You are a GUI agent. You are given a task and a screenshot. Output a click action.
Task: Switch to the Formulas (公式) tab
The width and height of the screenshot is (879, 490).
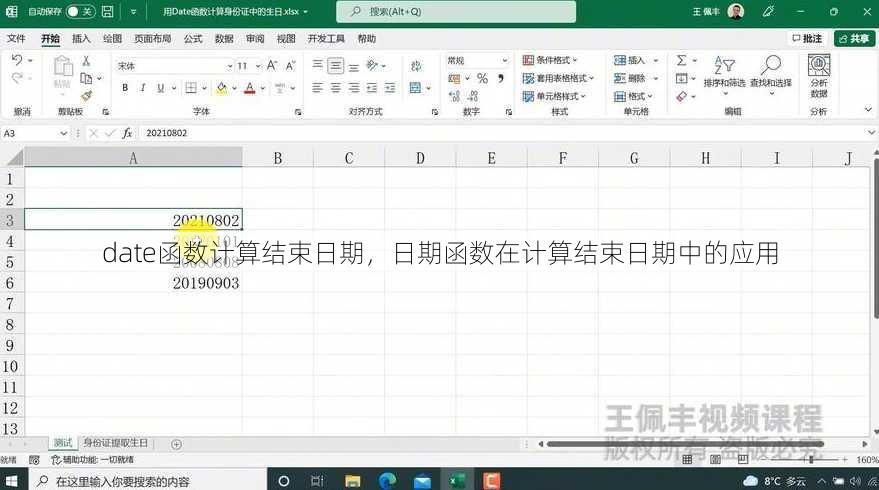(193, 39)
